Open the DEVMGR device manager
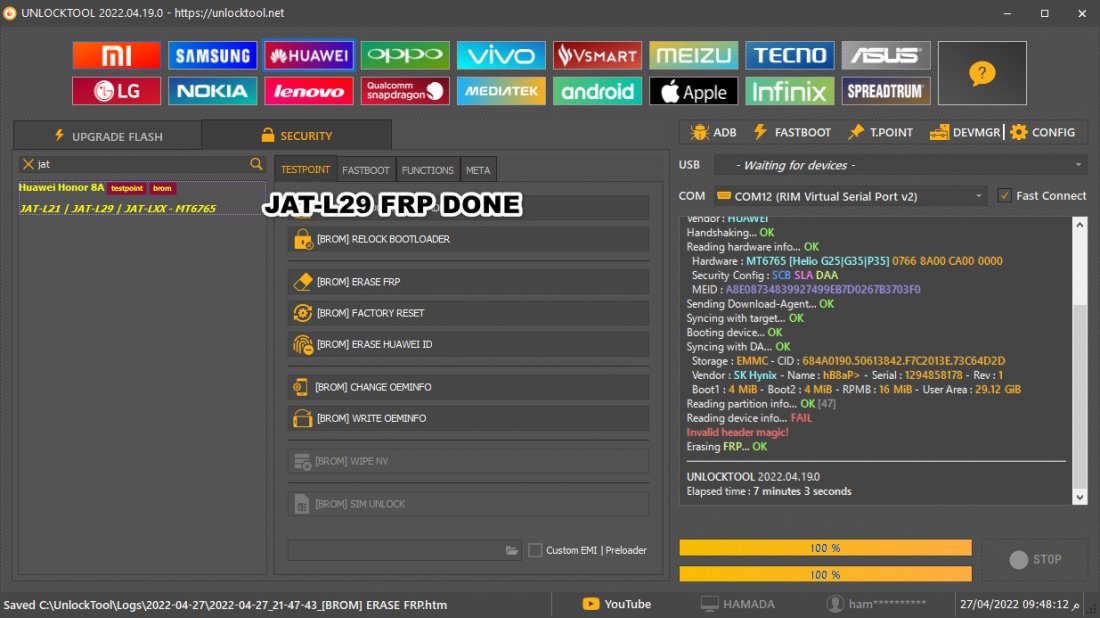This screenshot has width=1100, height=618. (965, 133)
